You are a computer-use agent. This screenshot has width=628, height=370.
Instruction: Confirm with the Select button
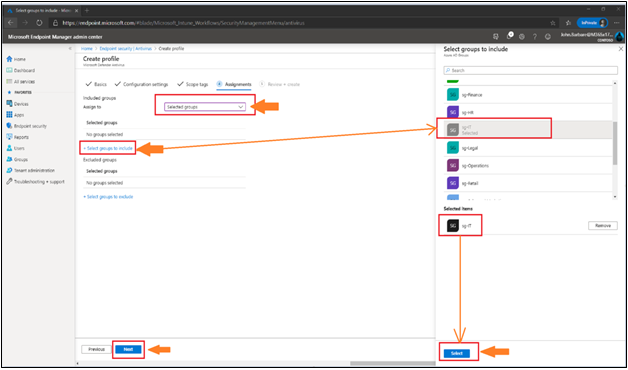pyautogui.click(x=457, y=353)
